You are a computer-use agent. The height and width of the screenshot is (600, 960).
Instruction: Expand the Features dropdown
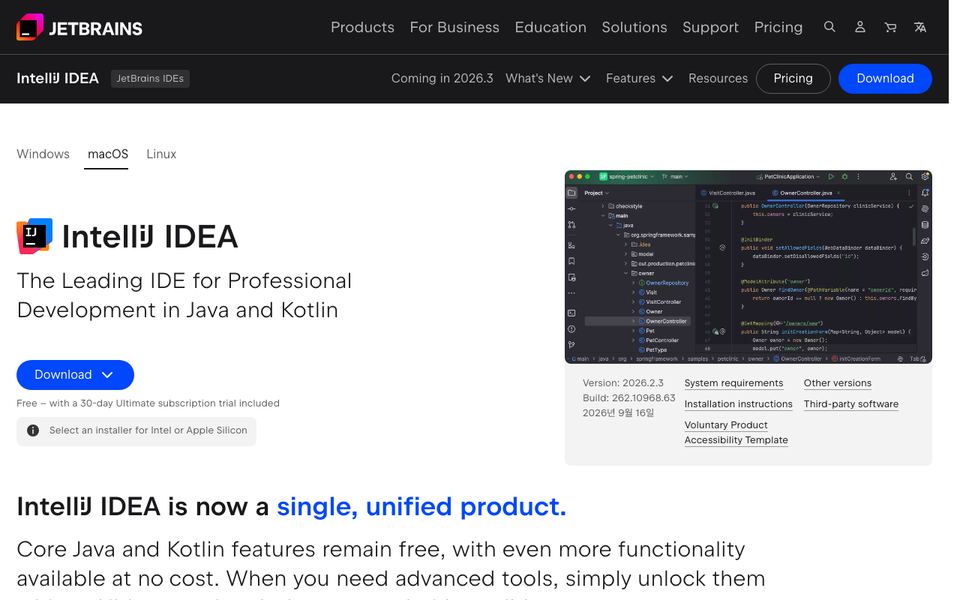click(639, 78)
